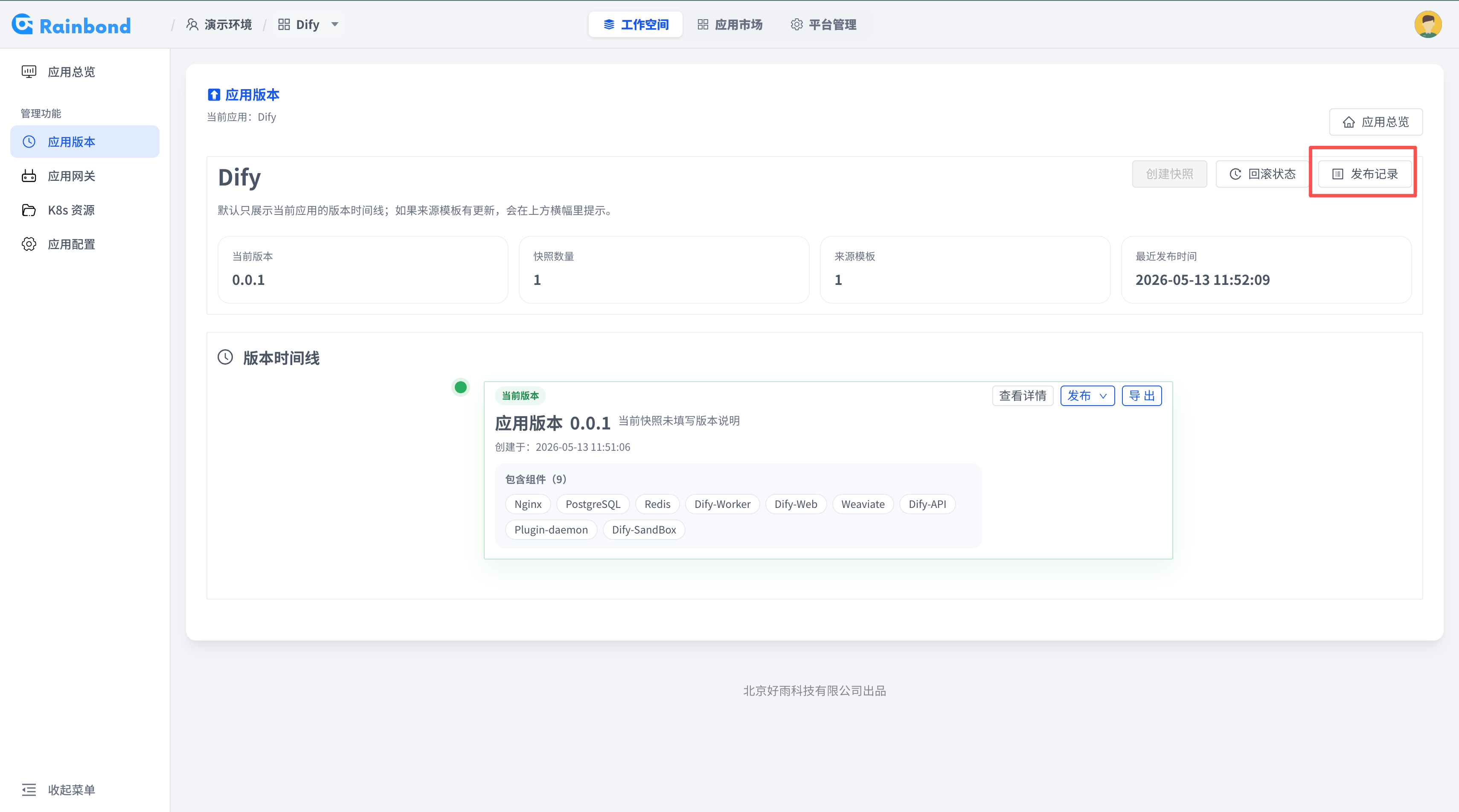Click the Dify-Web component tag

tap(796, 504)
